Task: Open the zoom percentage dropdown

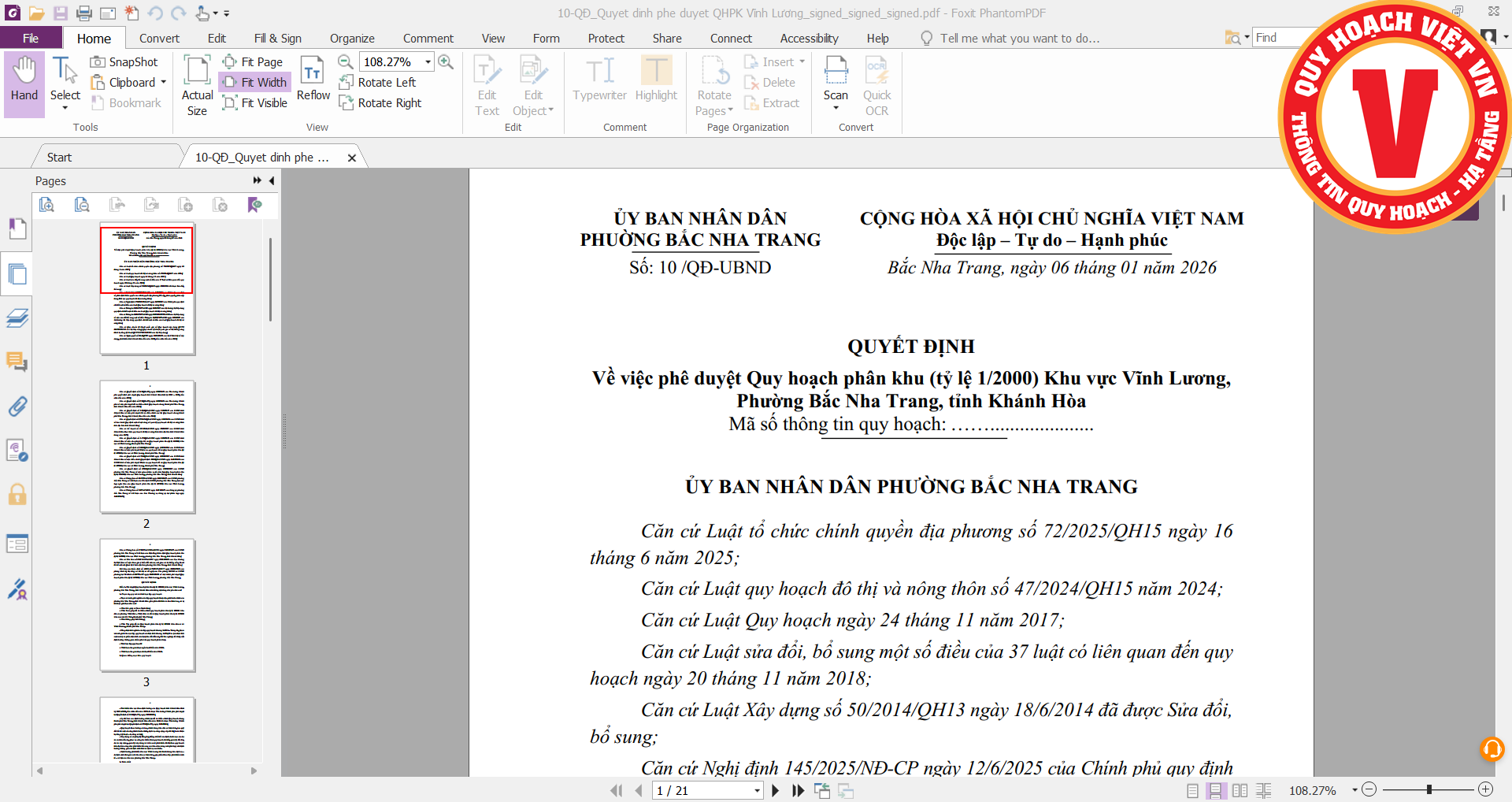Action: (x=428, y=61)
